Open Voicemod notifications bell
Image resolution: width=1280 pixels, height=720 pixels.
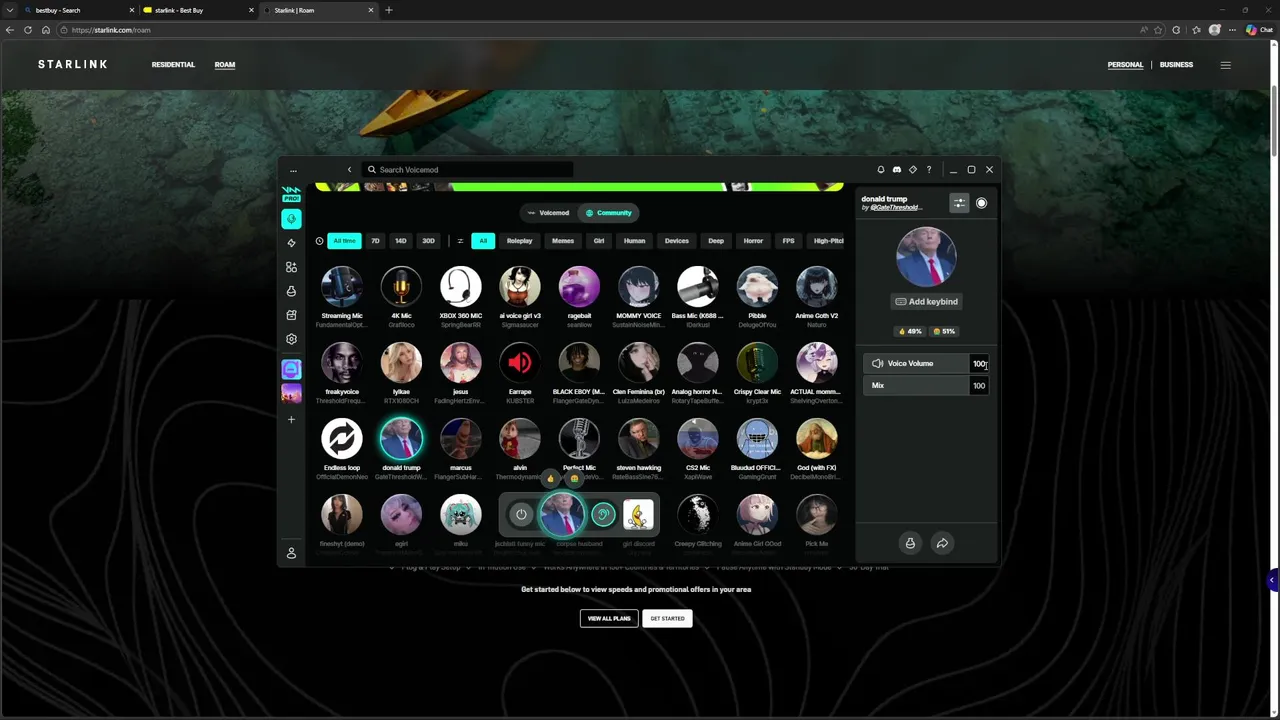(881, 170)
